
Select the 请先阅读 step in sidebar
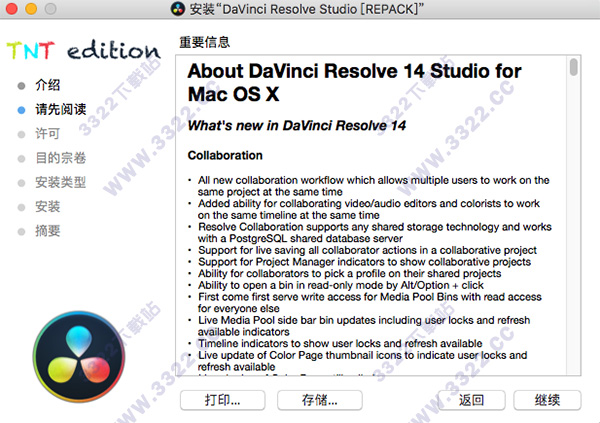click(x=60, y=109)
